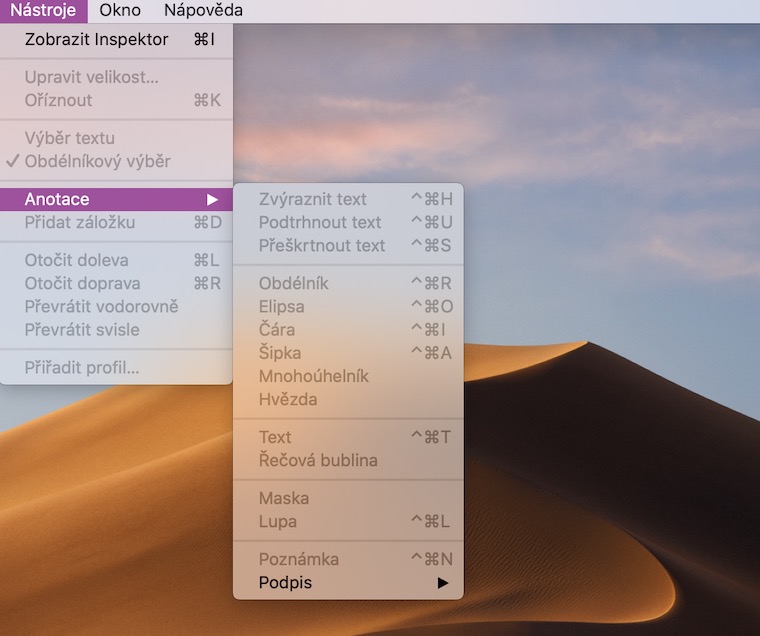Choose Maska annotation
760x636 pixels.
(x=348, y=499)
